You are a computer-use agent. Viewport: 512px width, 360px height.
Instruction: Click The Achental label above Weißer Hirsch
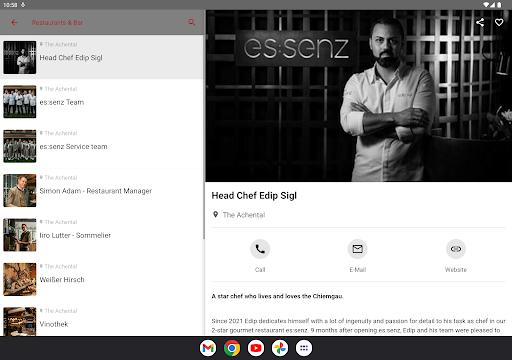pos(61,266)
